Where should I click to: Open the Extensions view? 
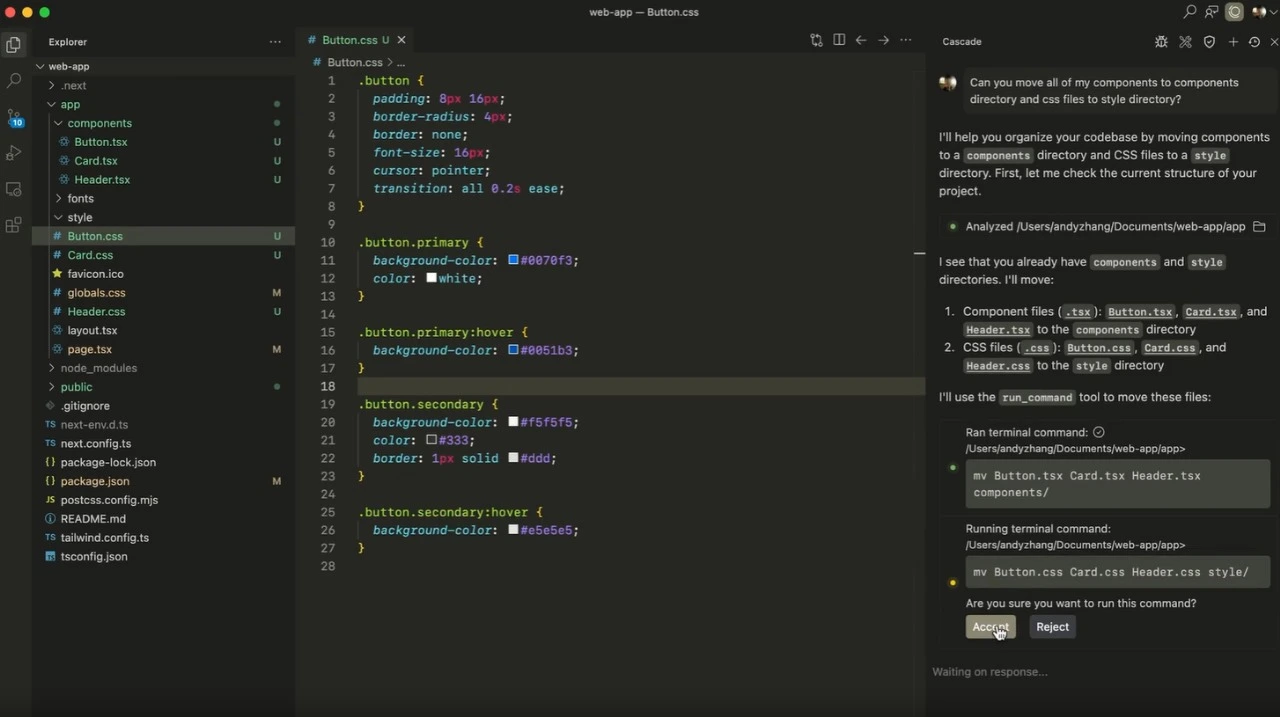(x=14, y=225)
